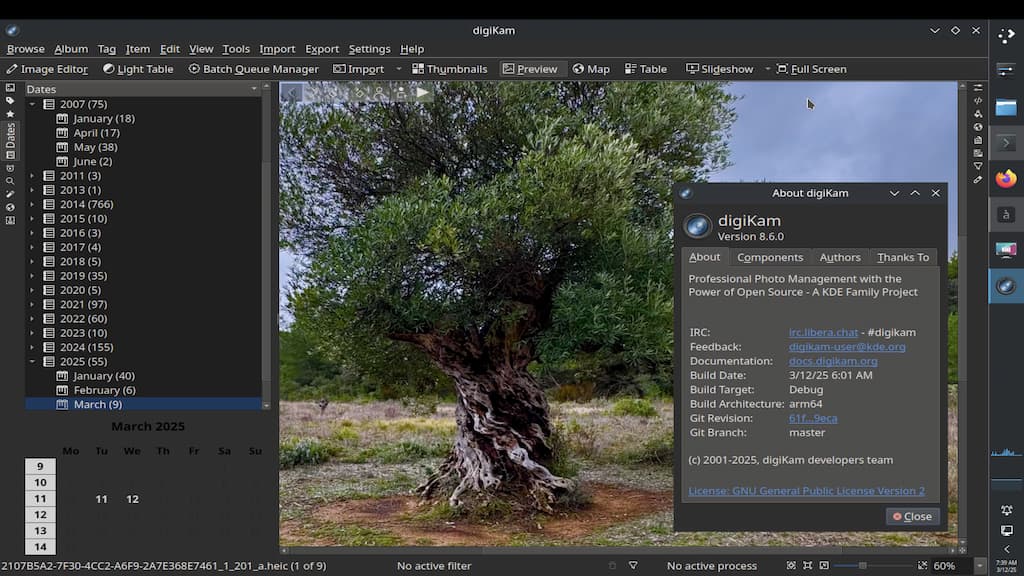This screenshot has height=576, width=1024.
Task: Open the Image Editor
Action: point(47,69)
